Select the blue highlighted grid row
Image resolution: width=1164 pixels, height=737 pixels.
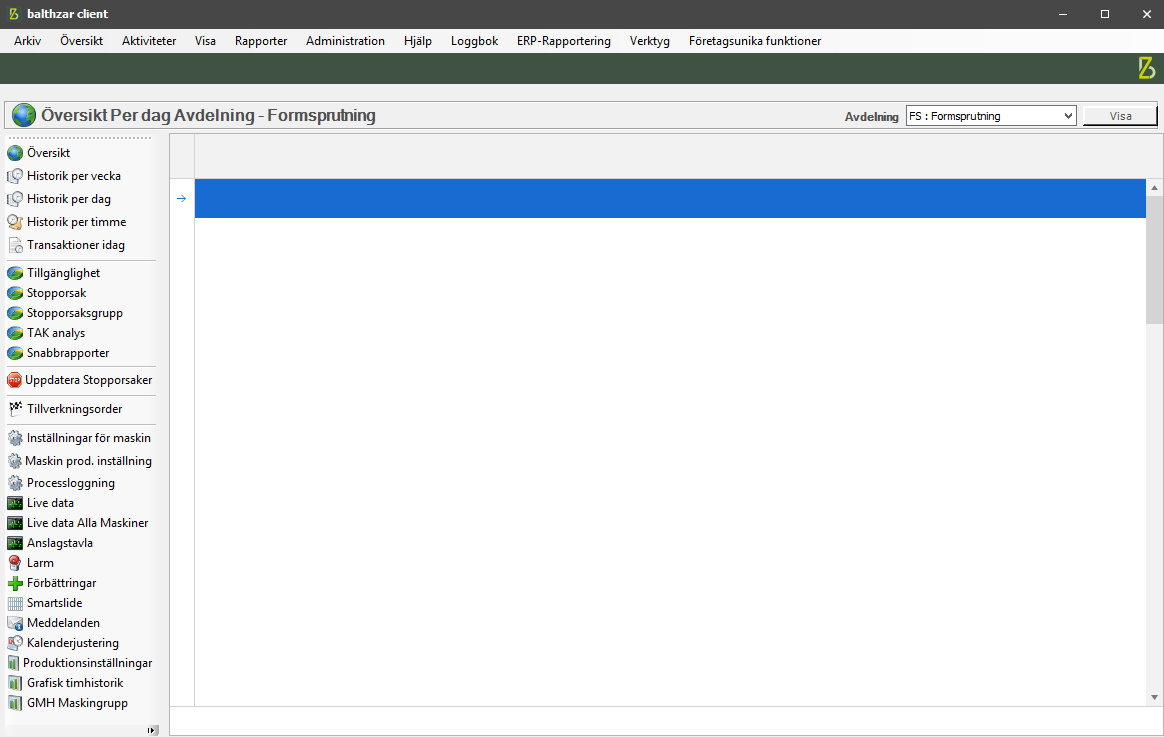(x=670, y=198)
